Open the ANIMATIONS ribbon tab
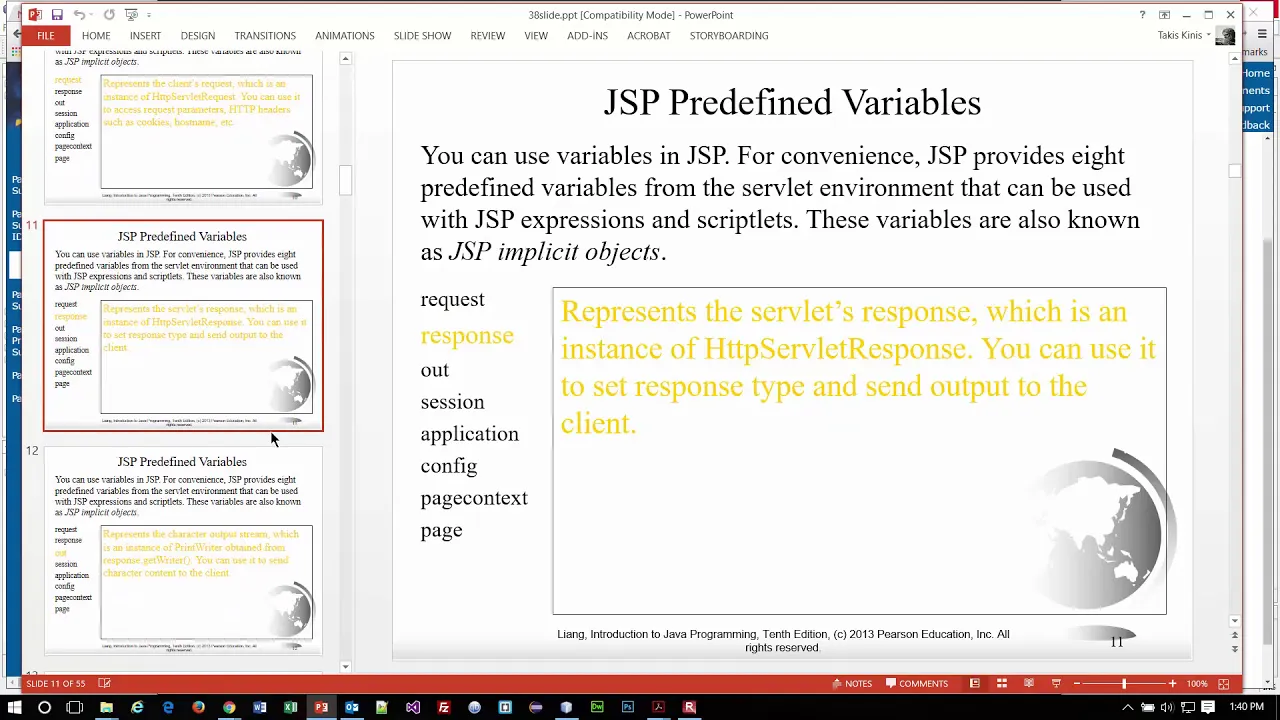Screen dimensions: 1280x720 click(345, 36)
